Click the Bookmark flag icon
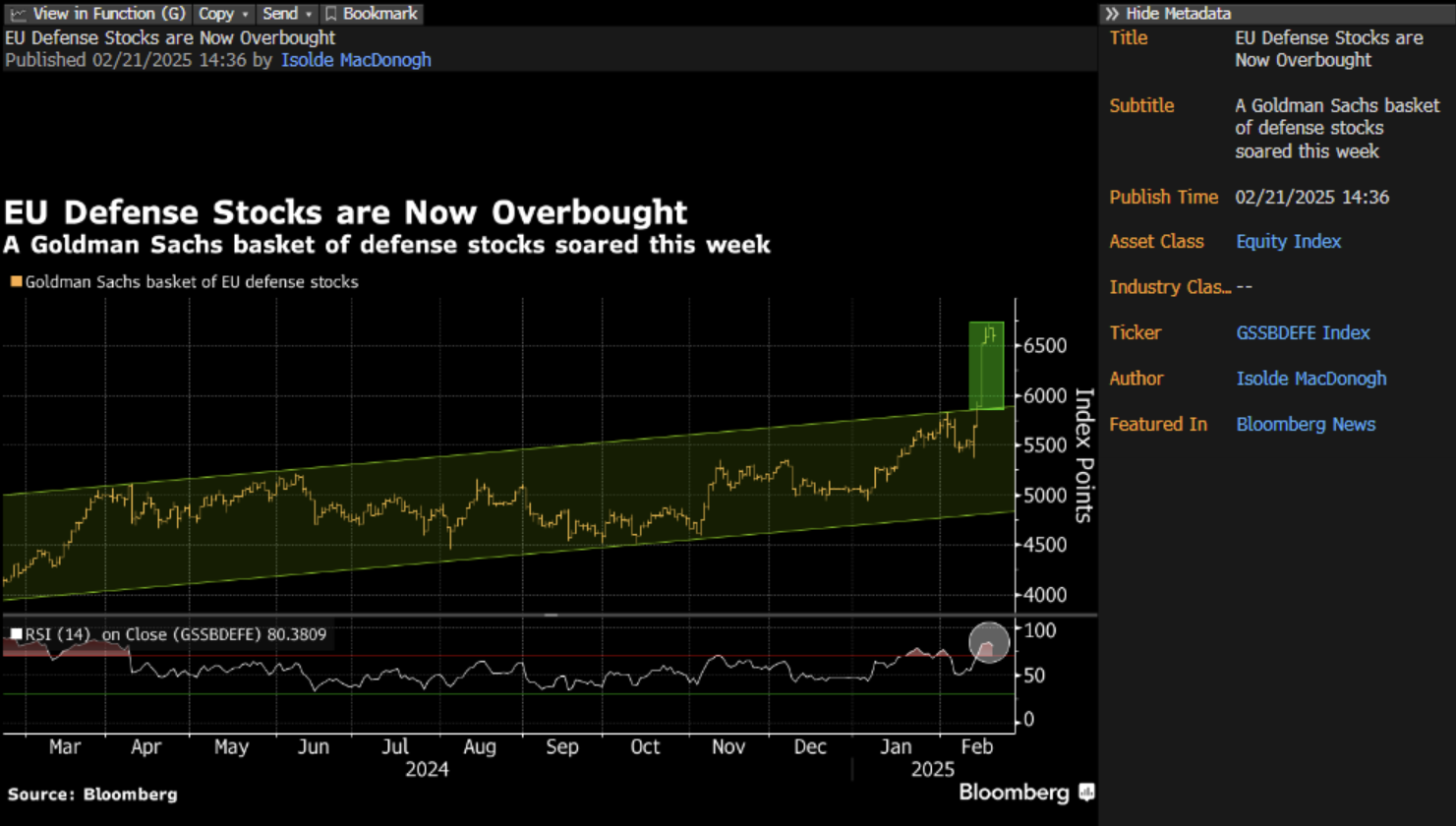 point(331,14)
